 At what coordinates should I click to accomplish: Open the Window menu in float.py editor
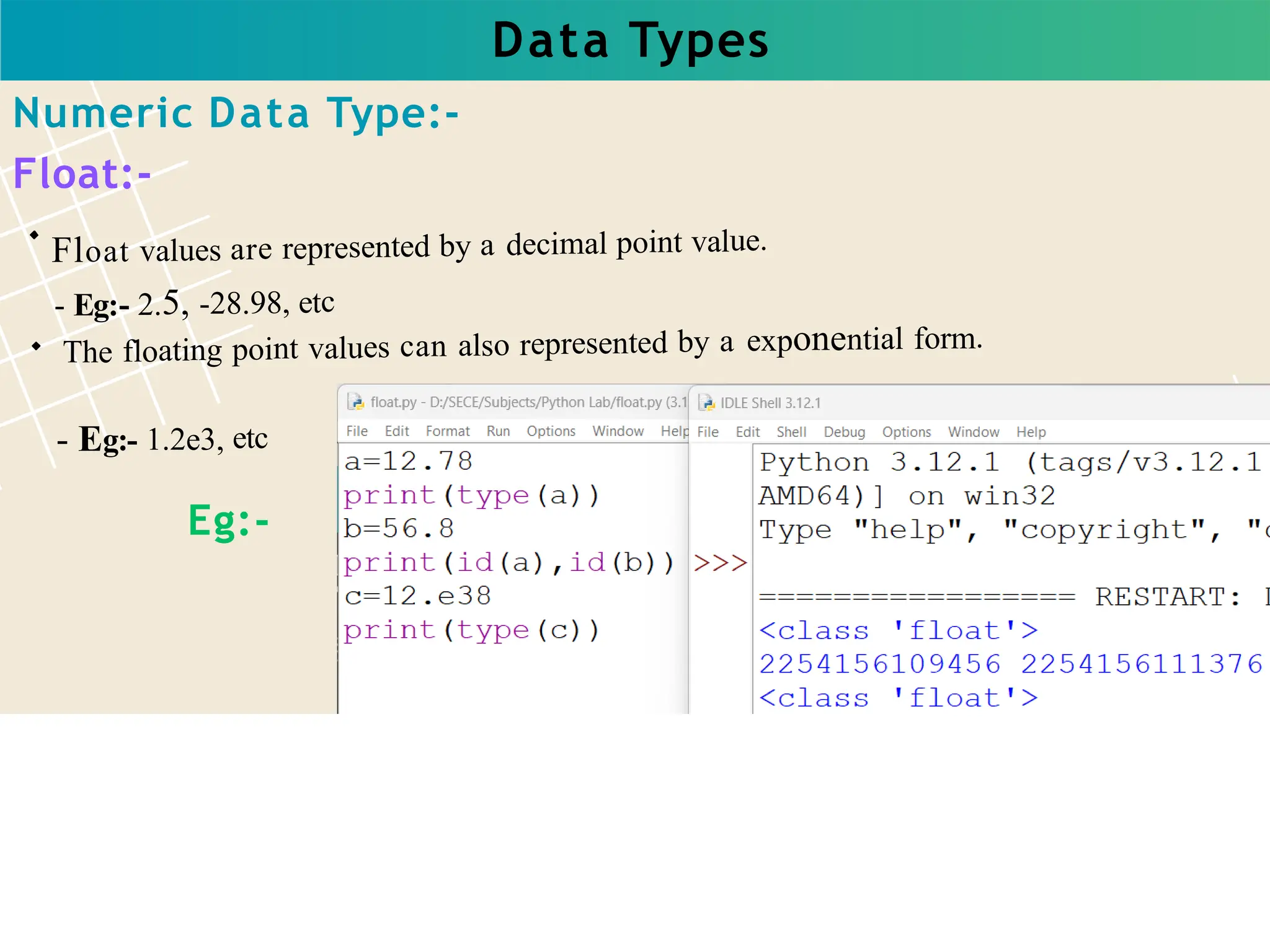click(618, 431)
